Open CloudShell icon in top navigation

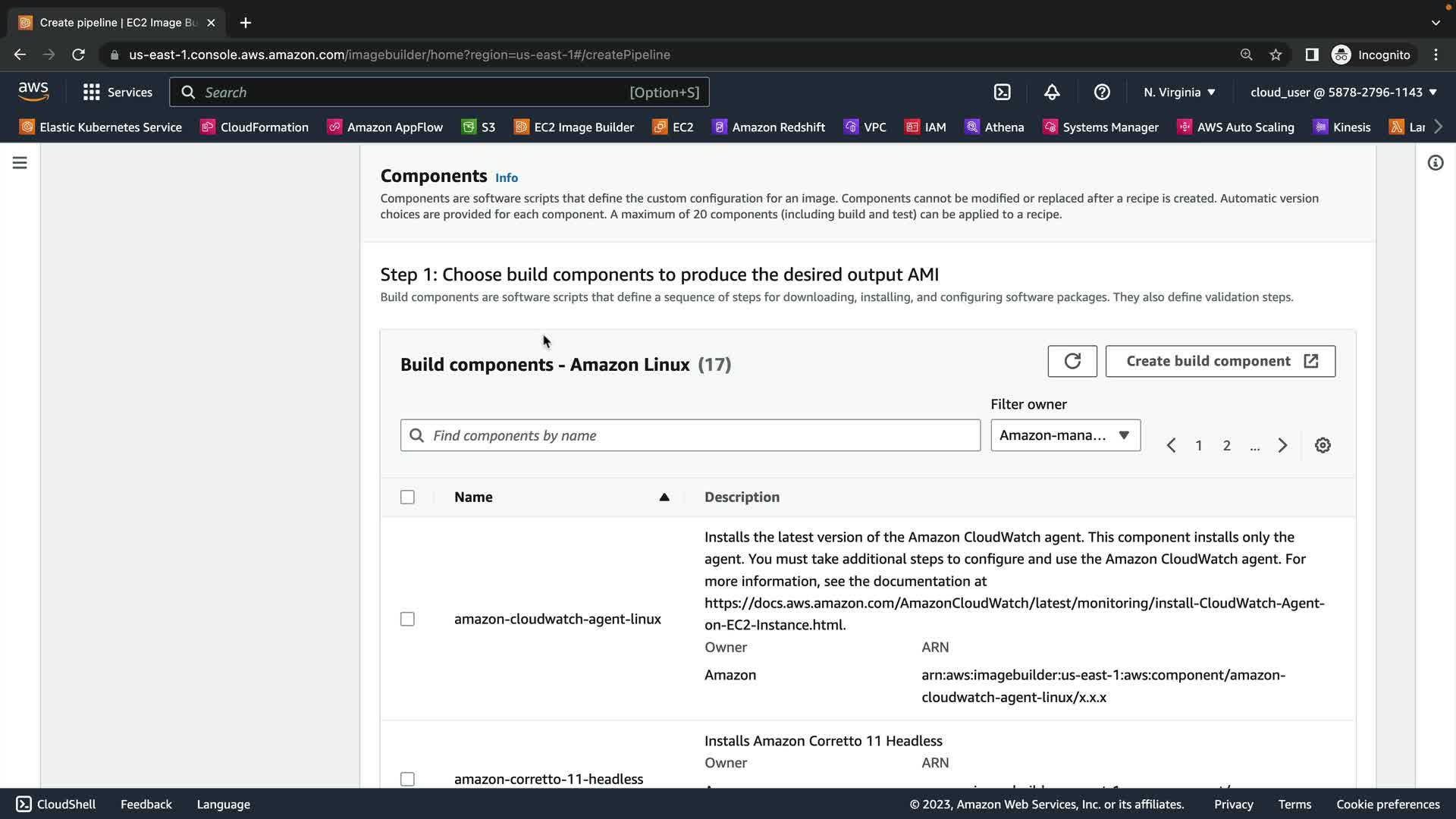tap(1003, 93)
